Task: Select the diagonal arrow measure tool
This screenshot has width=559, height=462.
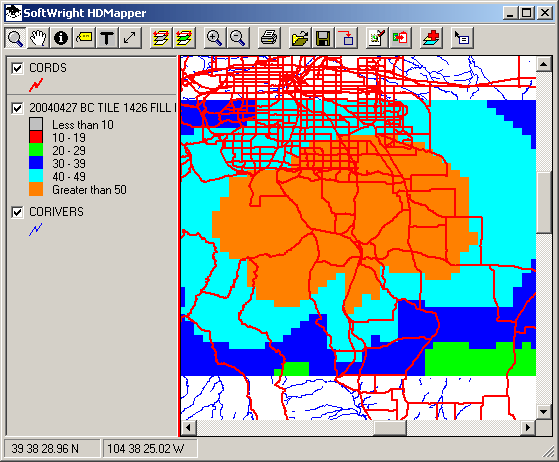Action: [130, 38]
